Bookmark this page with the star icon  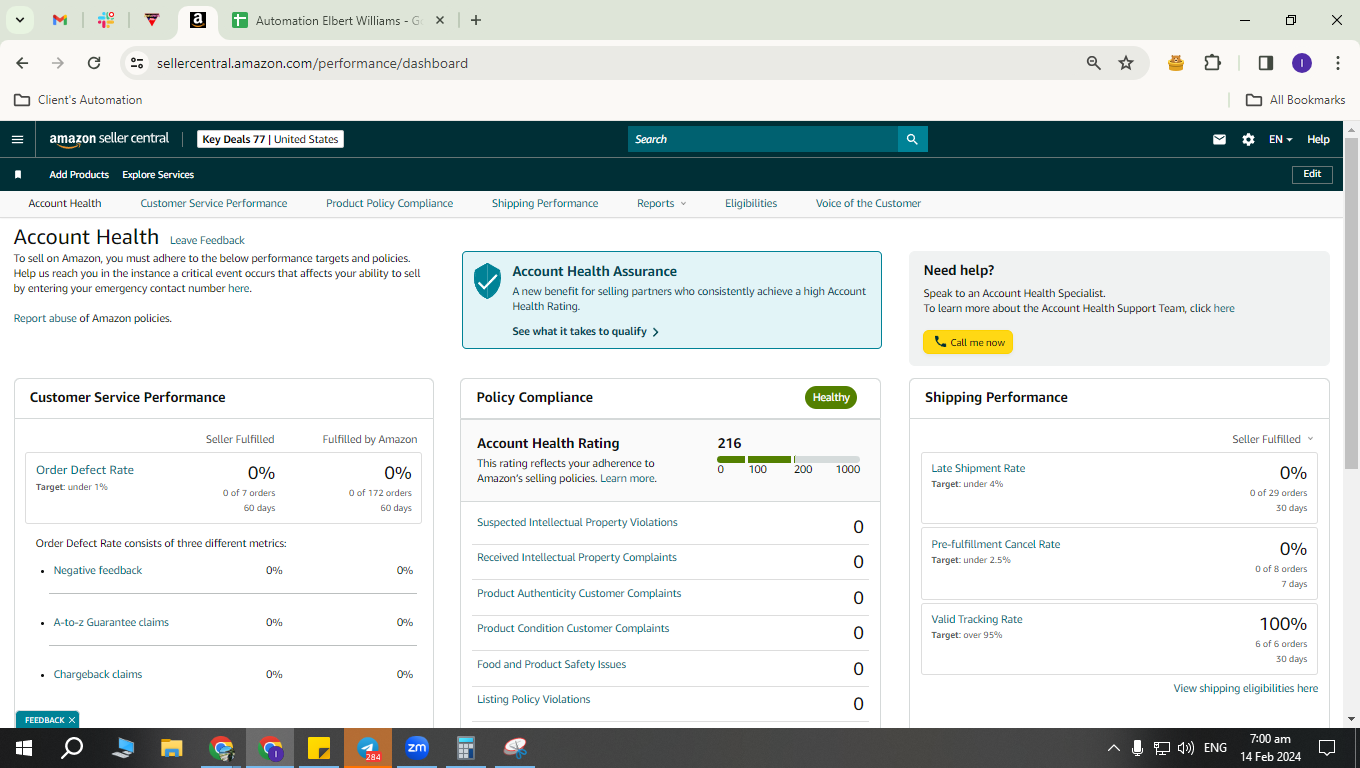tap(1126, 63)
